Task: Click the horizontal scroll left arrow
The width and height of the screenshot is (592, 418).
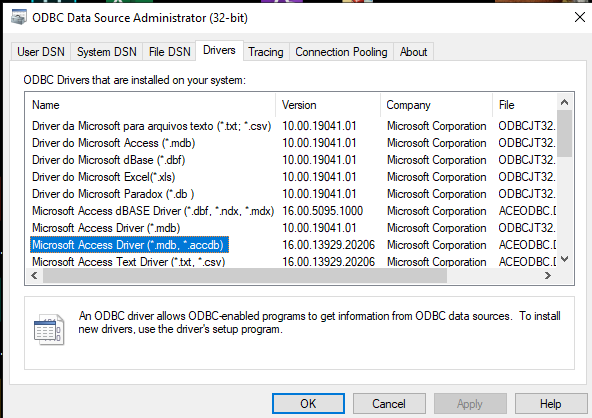Action: [34, 276]
